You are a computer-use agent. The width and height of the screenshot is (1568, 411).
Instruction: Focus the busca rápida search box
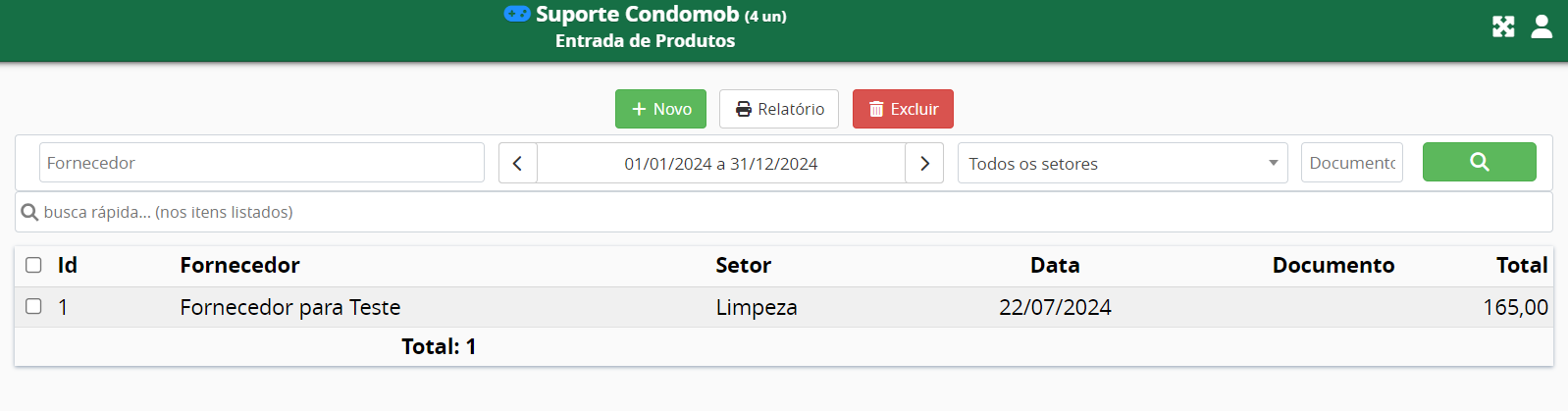pyautogui.click(x=783, y=212)
